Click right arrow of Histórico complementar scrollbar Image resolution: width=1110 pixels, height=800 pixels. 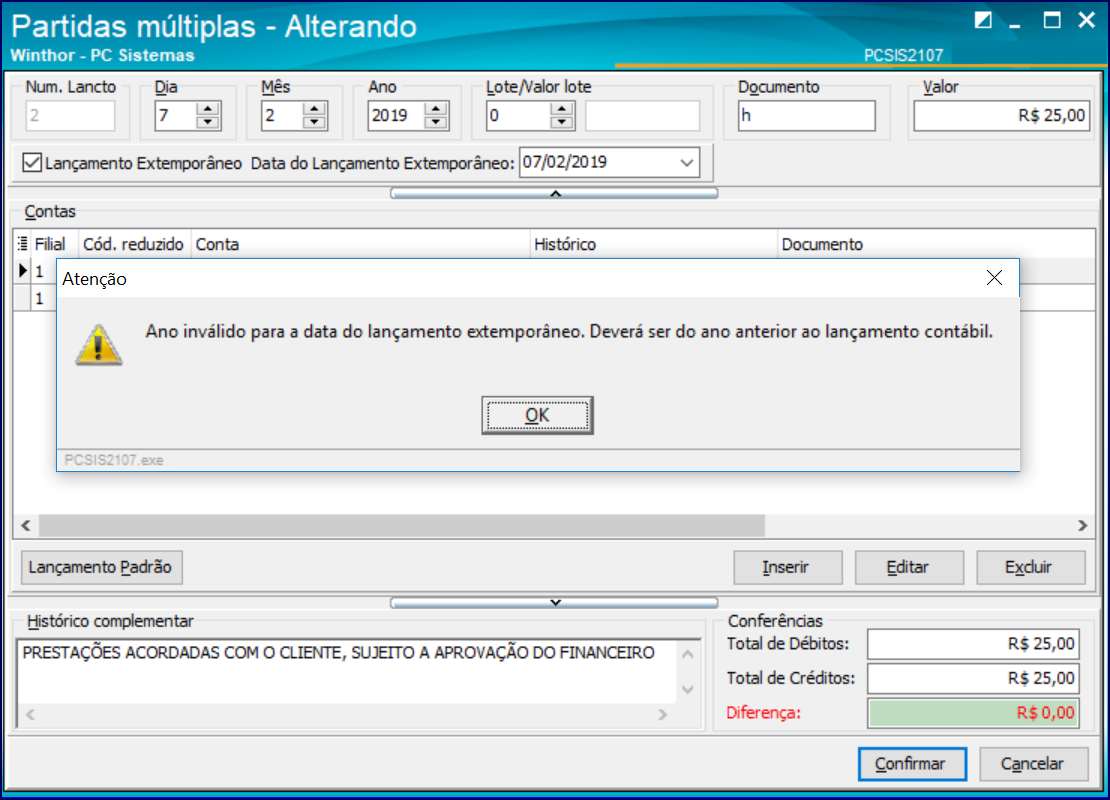(x=663, y=714)
